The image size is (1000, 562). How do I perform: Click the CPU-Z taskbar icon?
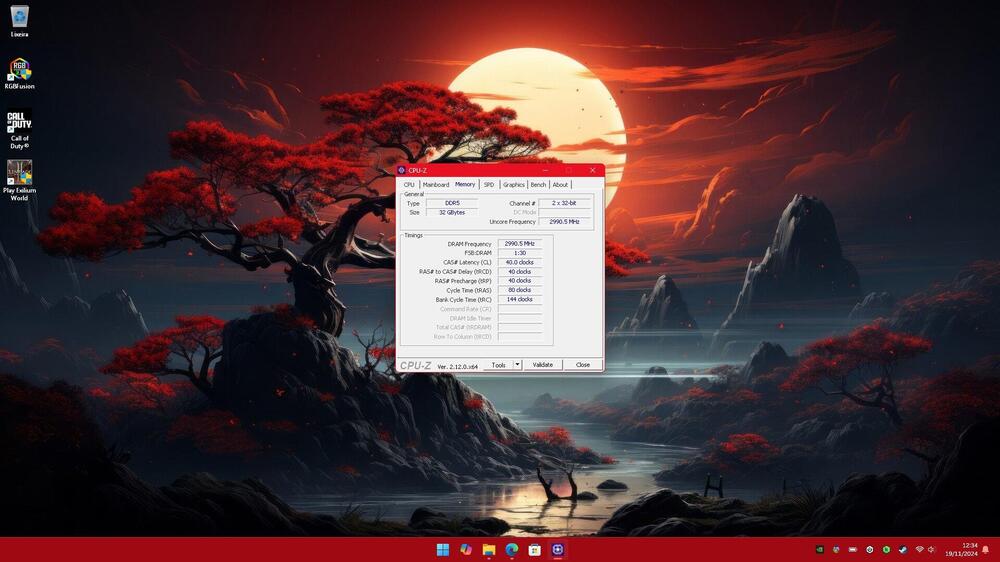[x=558, y=550]
